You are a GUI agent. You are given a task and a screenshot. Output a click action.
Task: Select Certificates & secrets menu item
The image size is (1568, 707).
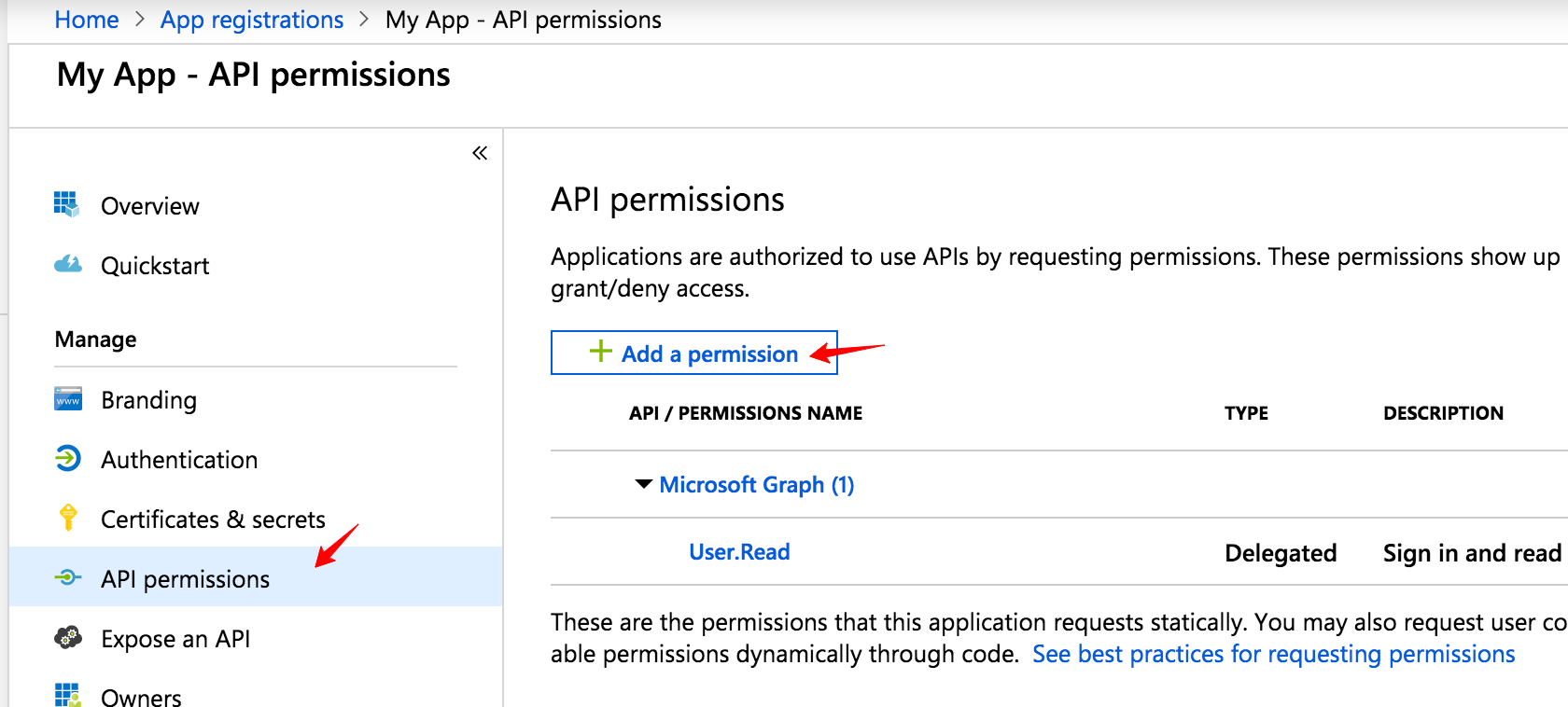213,520
